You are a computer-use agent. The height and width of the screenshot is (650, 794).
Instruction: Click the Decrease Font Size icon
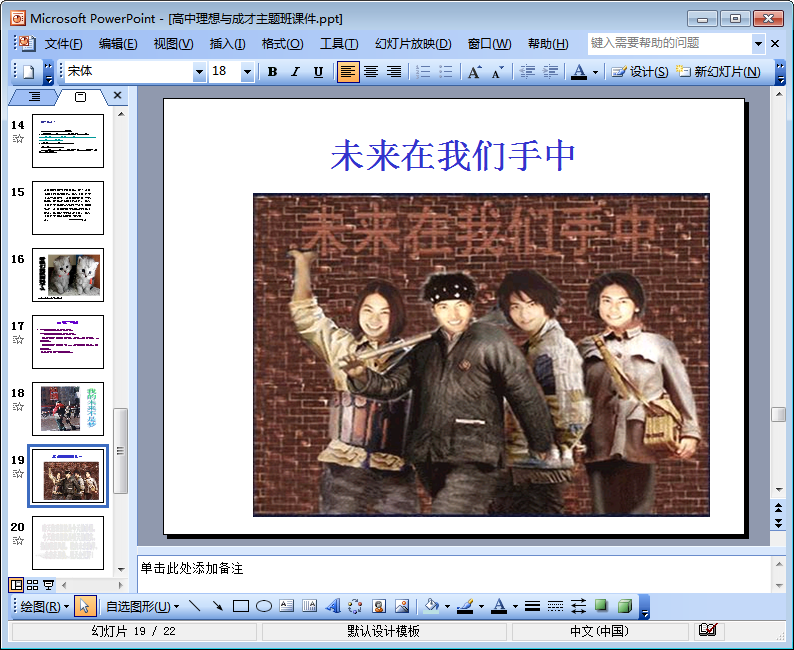coord(498,72)
